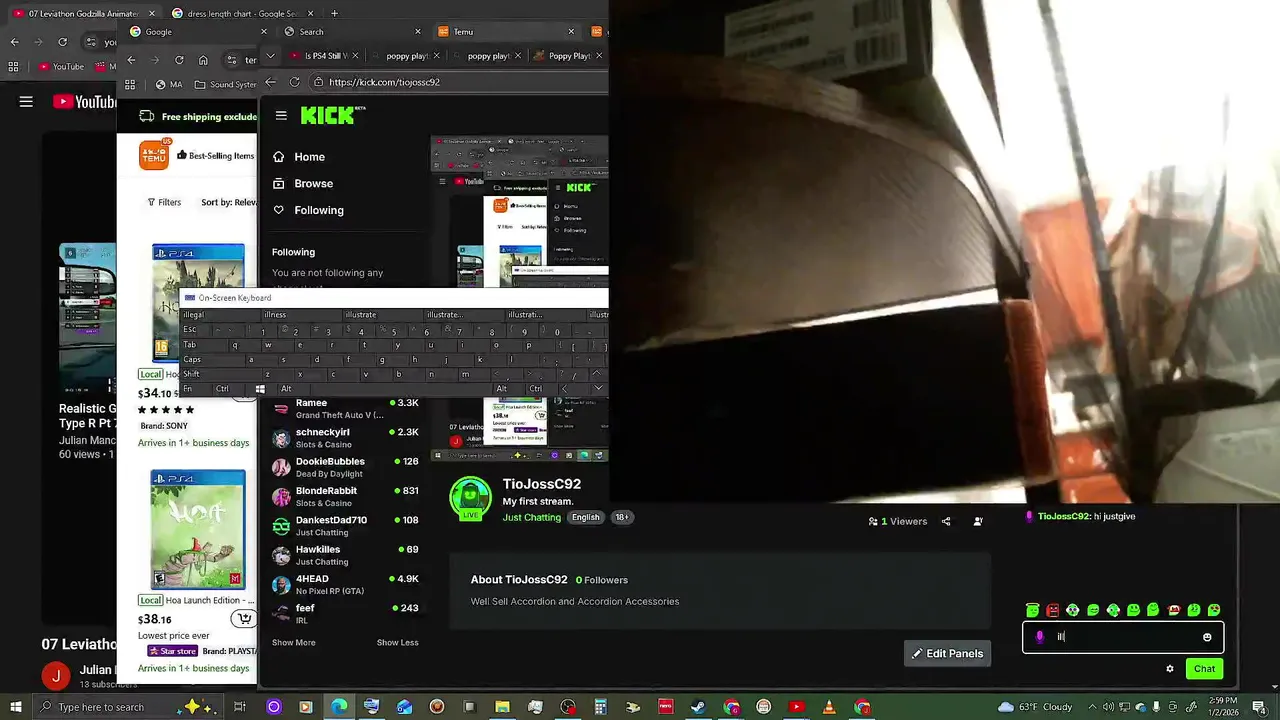The width and height of the screenshot is (1280, 720).
Task: Open Task View on taskbar
Action: click(x=240, y=707)
